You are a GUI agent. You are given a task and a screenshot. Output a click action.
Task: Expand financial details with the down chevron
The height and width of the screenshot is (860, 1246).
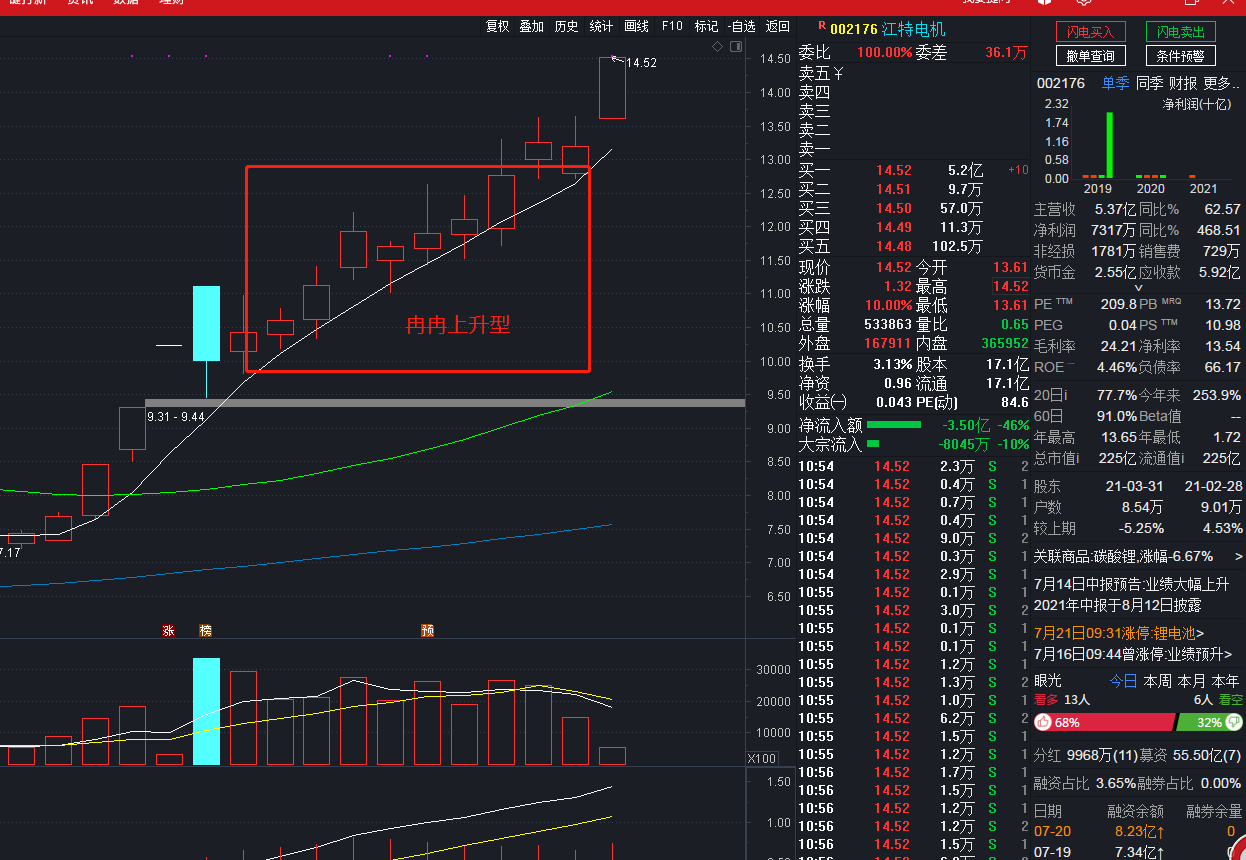[x=1138, y=288]
